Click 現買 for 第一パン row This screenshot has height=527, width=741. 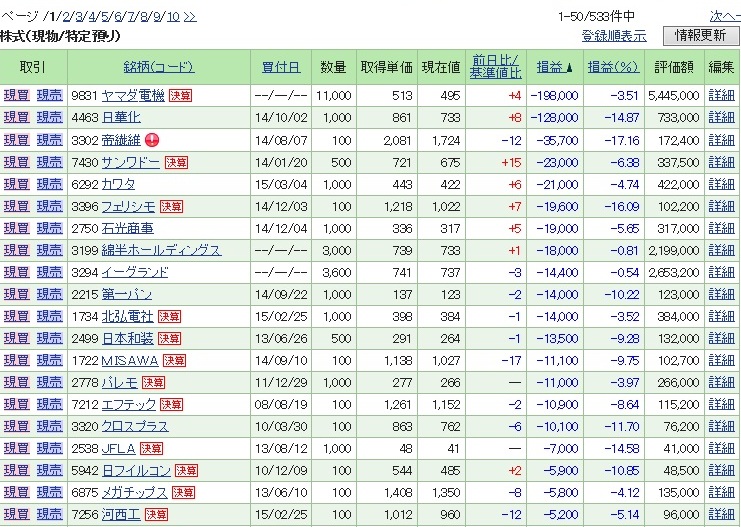pyautogui.click(x=17, y=294)
